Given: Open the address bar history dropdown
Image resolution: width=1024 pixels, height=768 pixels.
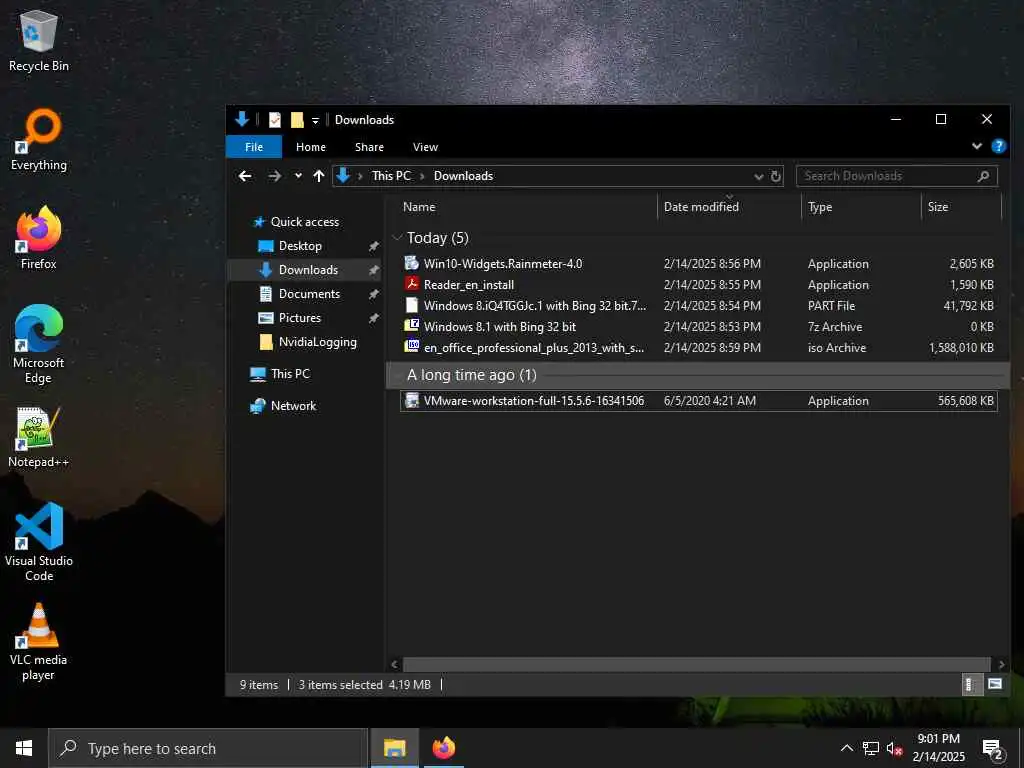Looking at the screenshot, I should tap(758, 176).
